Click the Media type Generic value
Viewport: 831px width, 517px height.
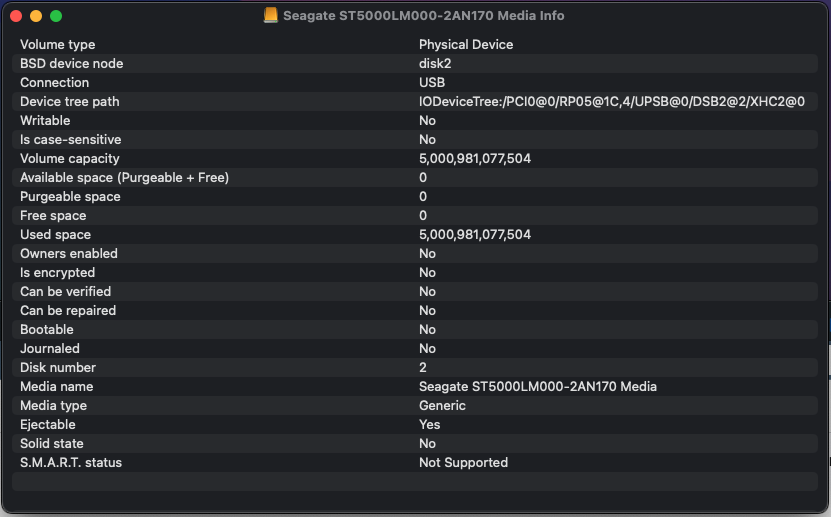point(442,406)
